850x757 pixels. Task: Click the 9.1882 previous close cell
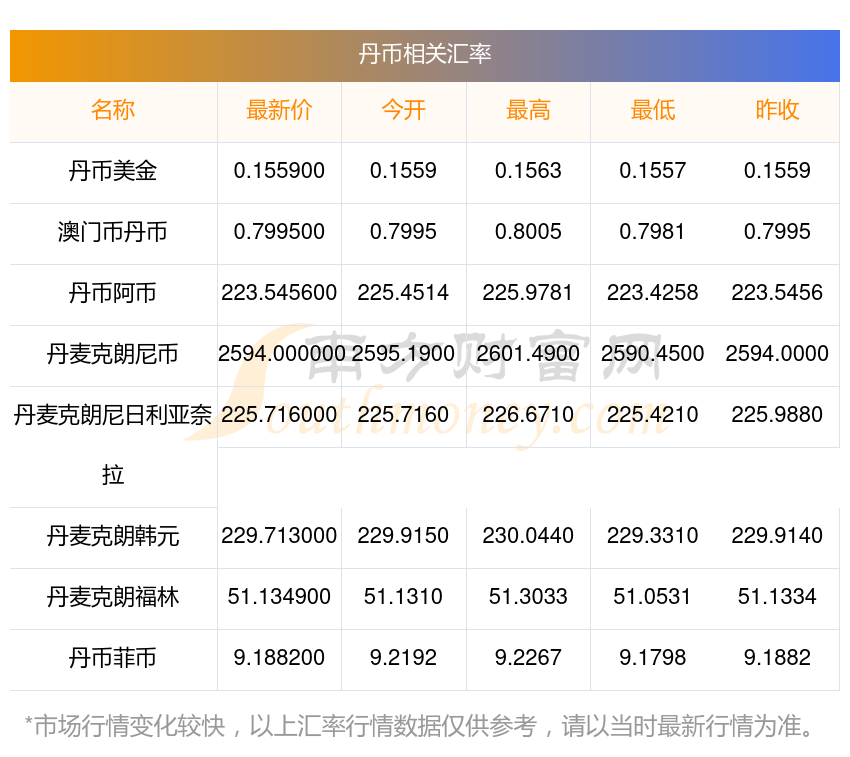pyautogui.click(x=777, y=658)
